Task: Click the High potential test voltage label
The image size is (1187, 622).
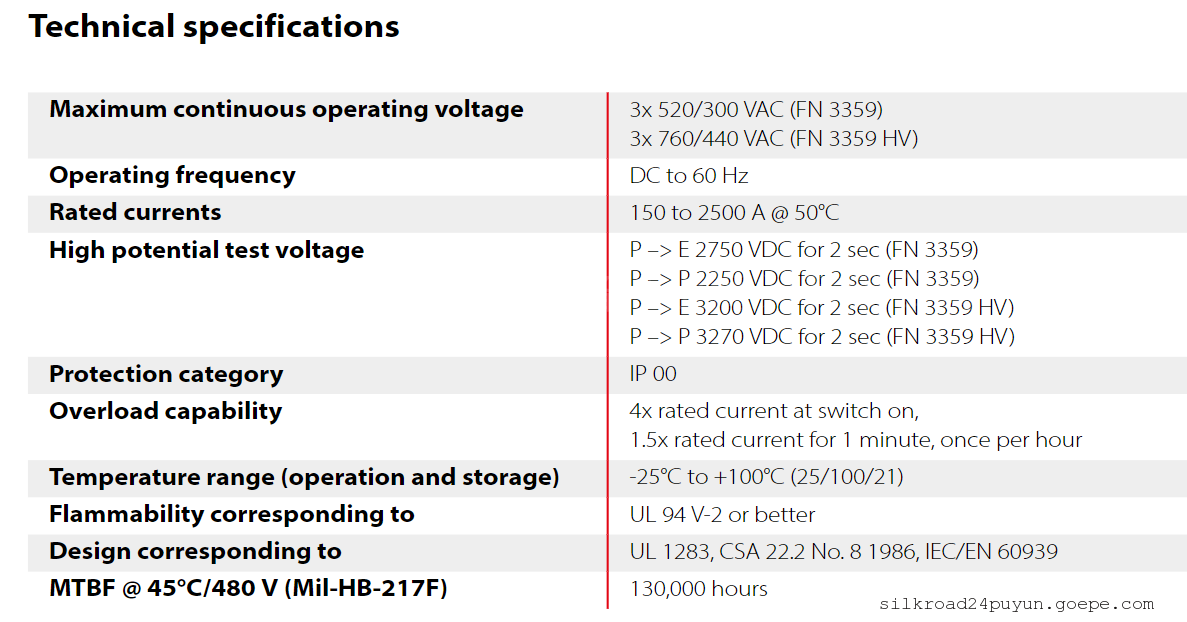Action: (206, 250)
